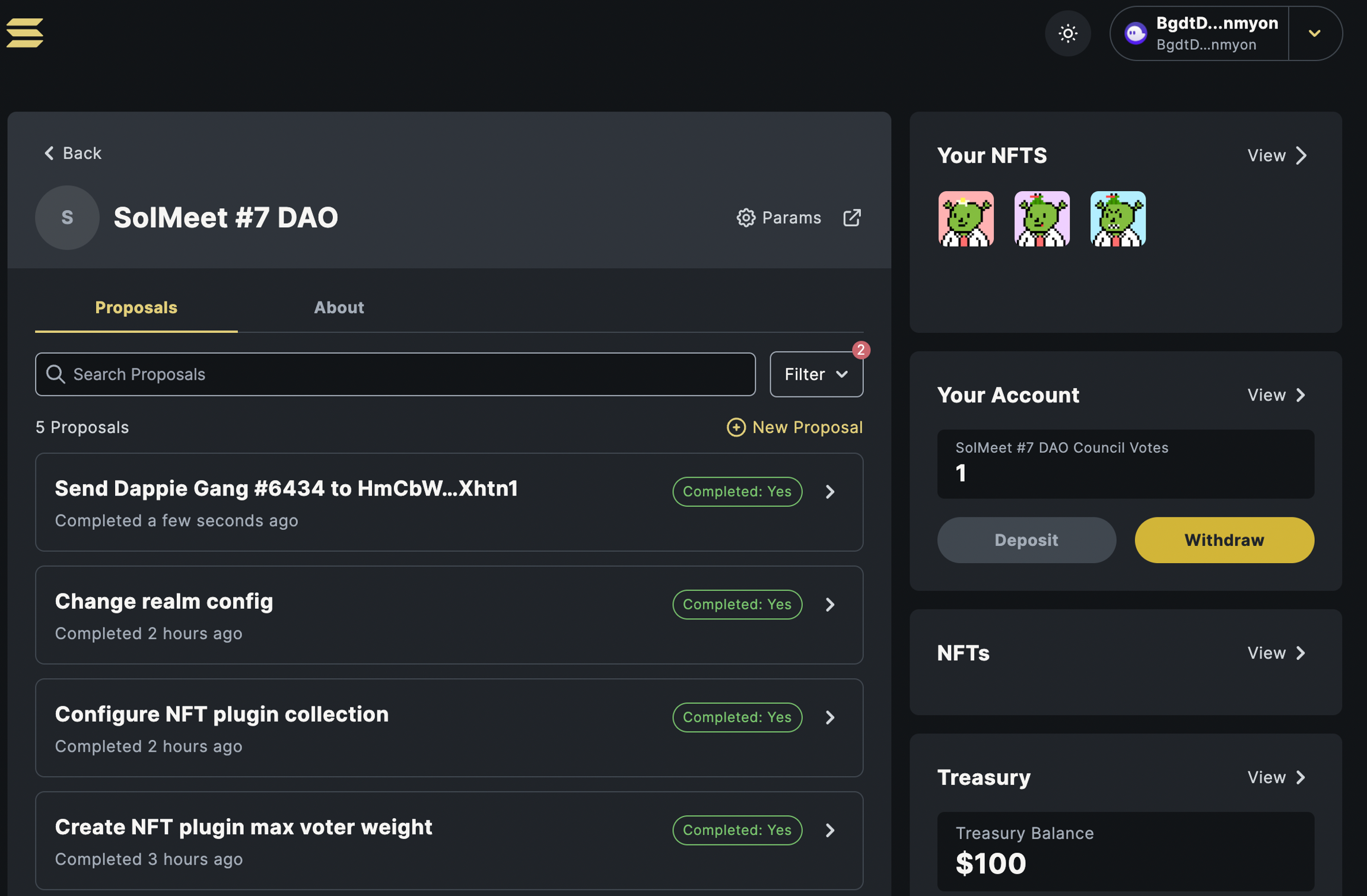Click into the Search Proposals field
This screenshot has height=896, width=1367.
(x=395, y=374)
